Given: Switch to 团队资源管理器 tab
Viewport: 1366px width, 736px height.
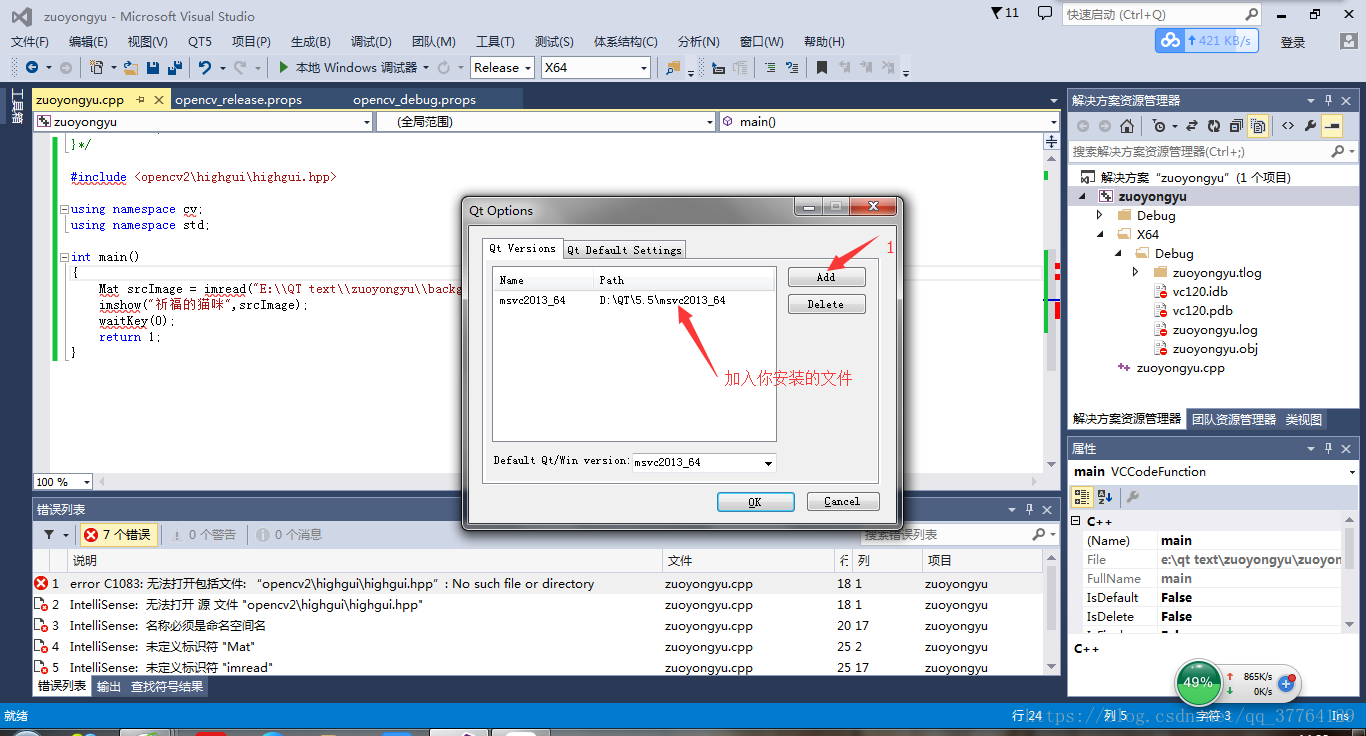Looking at the screenshot, I should (1234, 419).
